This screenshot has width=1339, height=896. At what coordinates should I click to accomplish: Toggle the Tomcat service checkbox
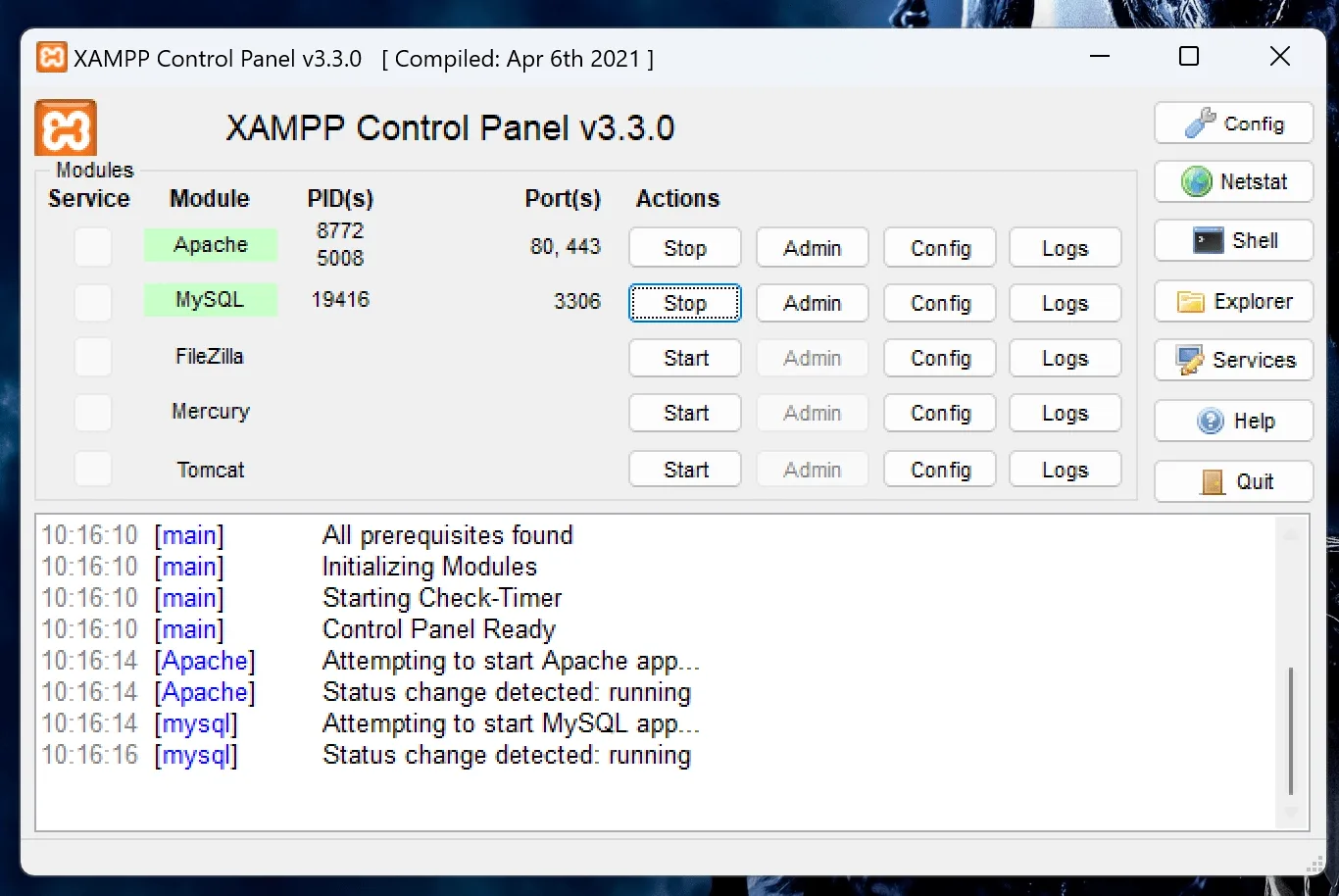tap(93, 469)
